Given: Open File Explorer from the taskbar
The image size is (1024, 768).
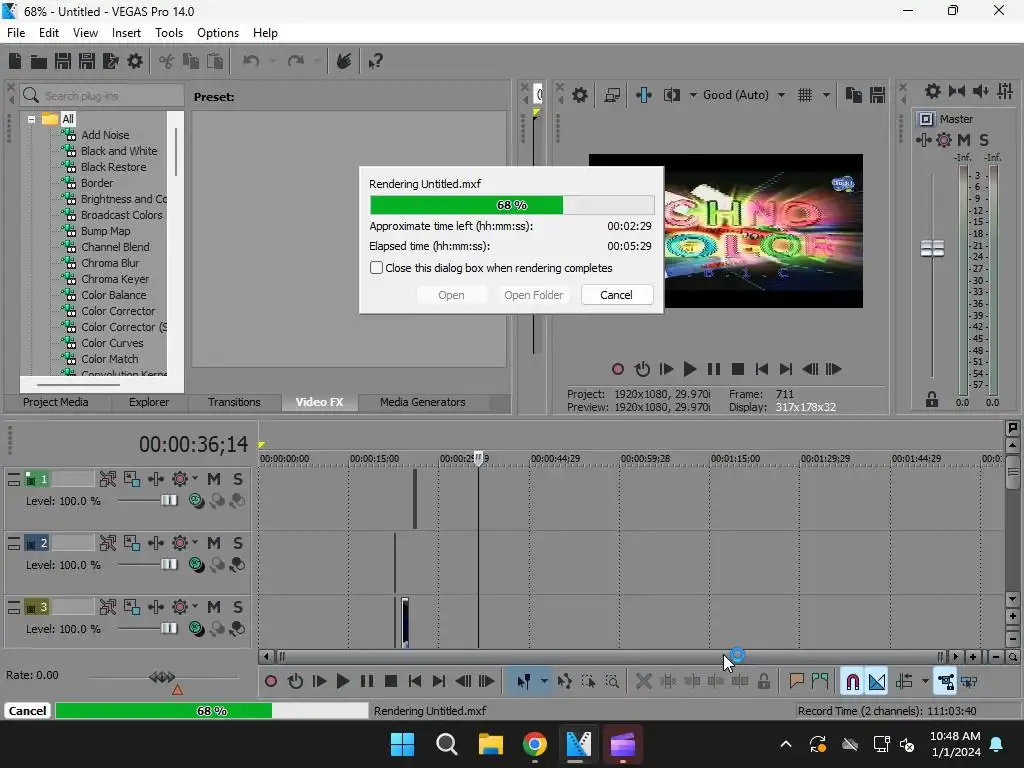Looking at the screenshot, I should click(x=490, y=744).
